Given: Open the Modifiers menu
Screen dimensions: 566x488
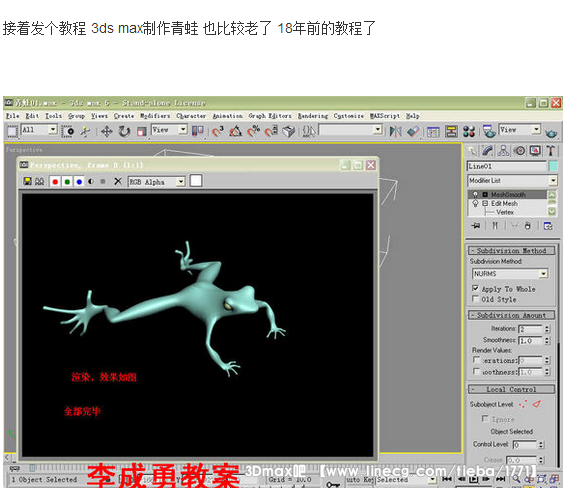Looking at the screenshot, I should pos(155,116).
